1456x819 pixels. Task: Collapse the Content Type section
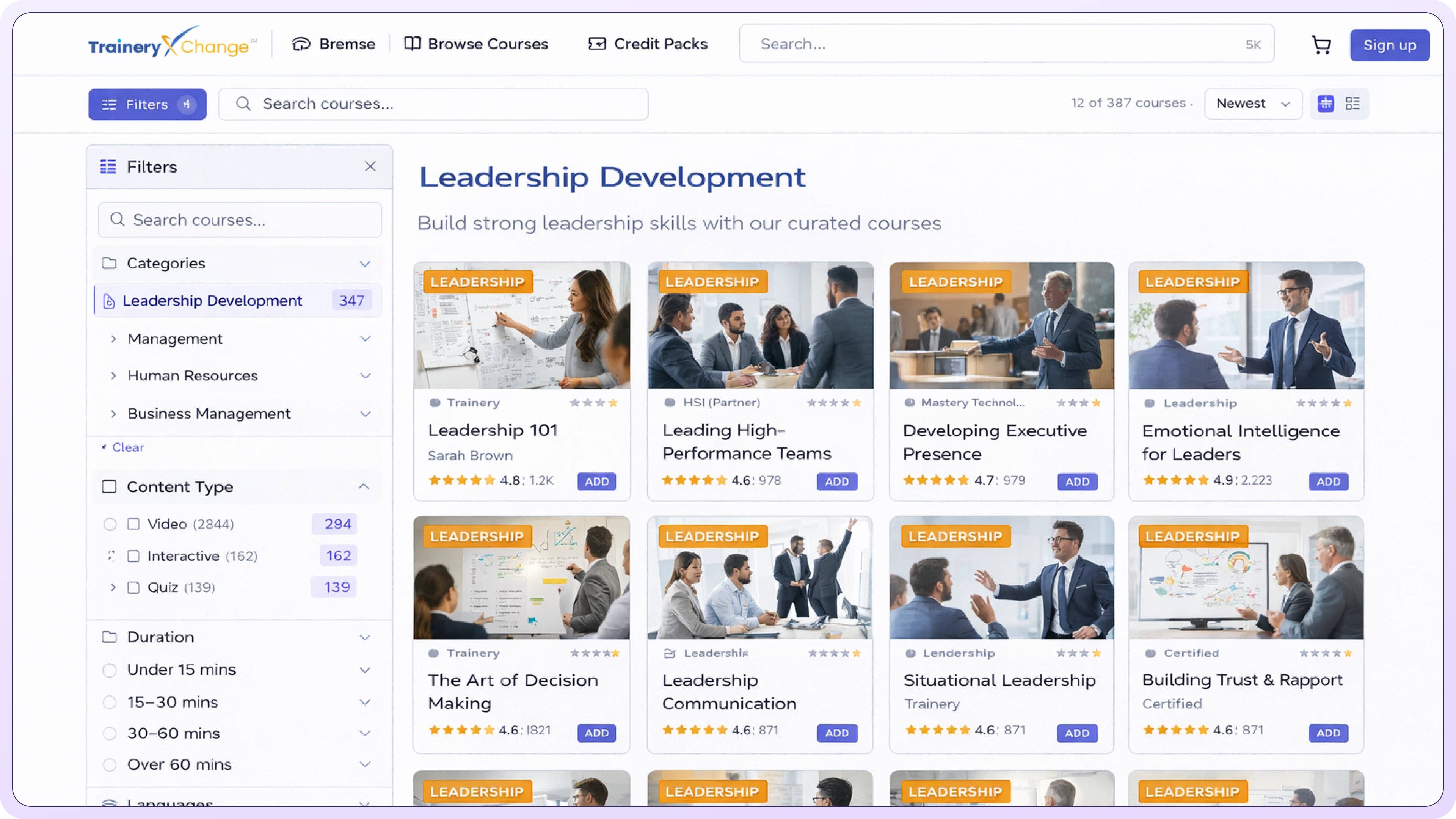click(364, 486)
